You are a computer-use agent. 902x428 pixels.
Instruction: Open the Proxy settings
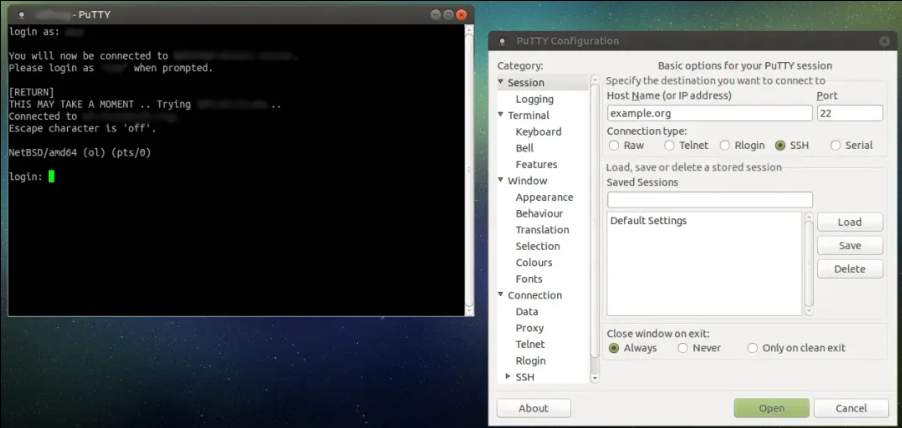pos(529,328)
